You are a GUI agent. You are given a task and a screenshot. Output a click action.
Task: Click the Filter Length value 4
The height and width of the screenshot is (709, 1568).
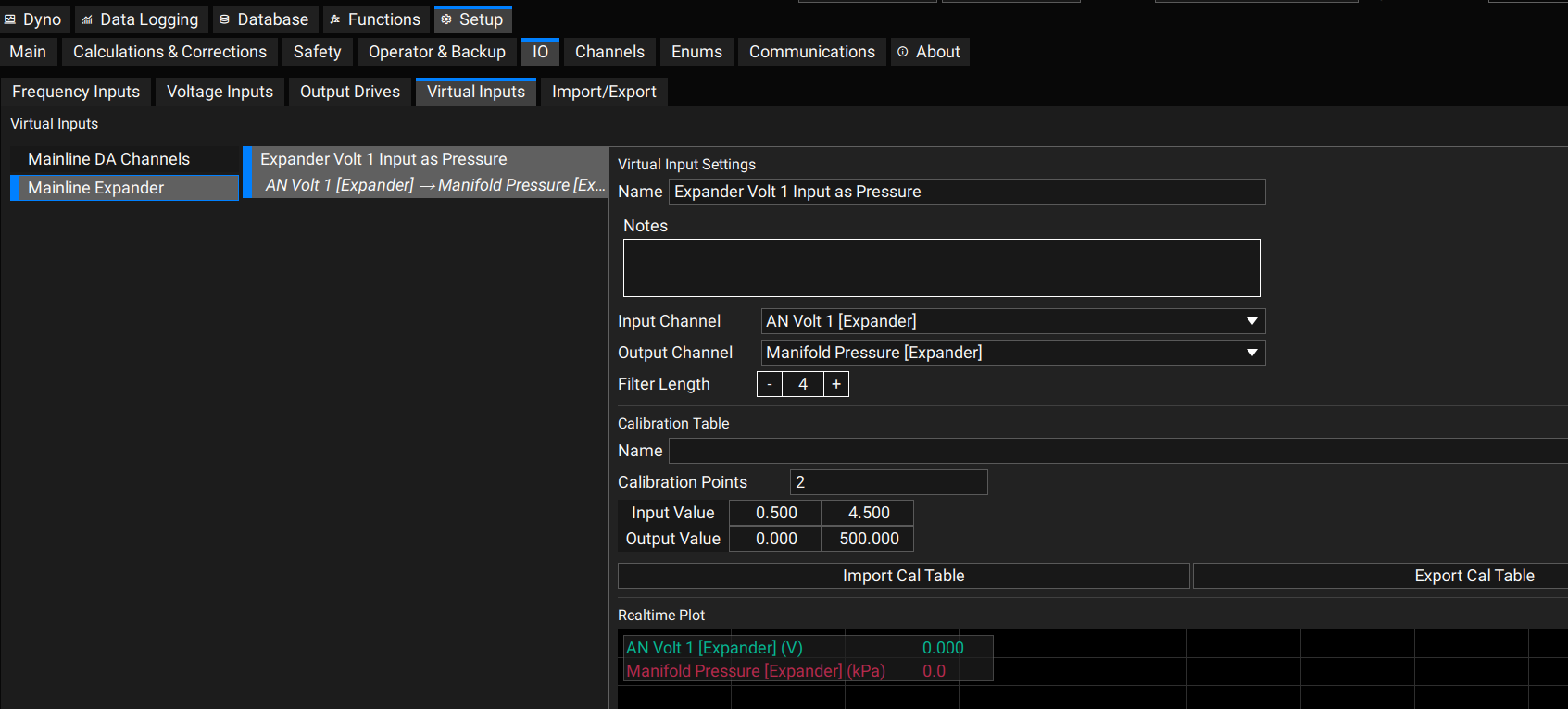803,384
